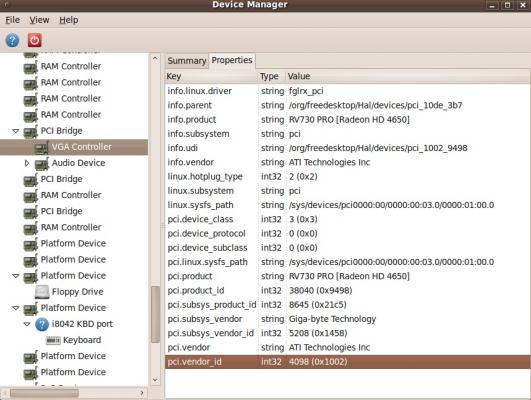Click the red power quit icon
The image size is (531, 400).
click(35, 40)
